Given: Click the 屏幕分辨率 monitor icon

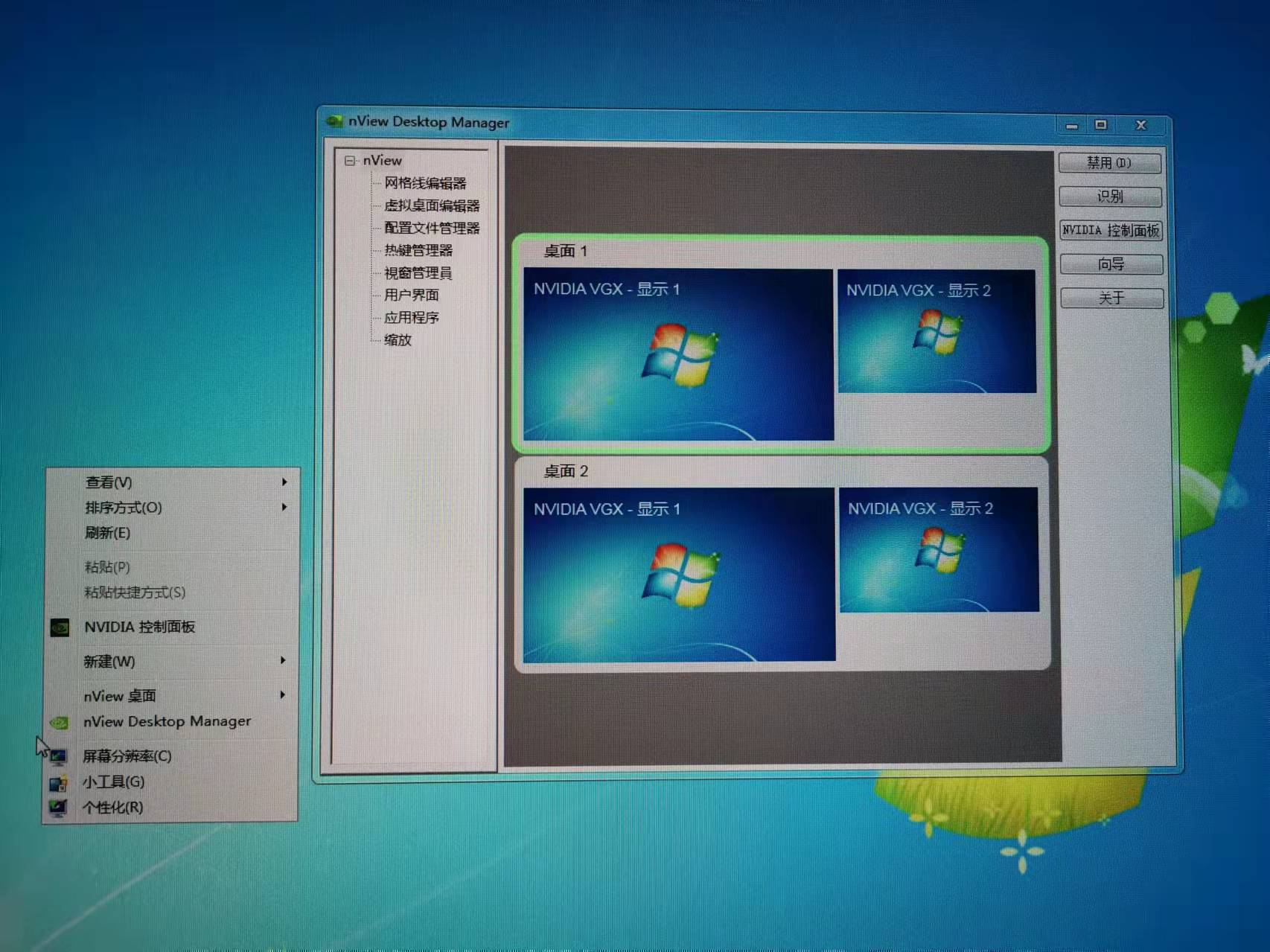Looking at the screenshot, I should point(57,757).
